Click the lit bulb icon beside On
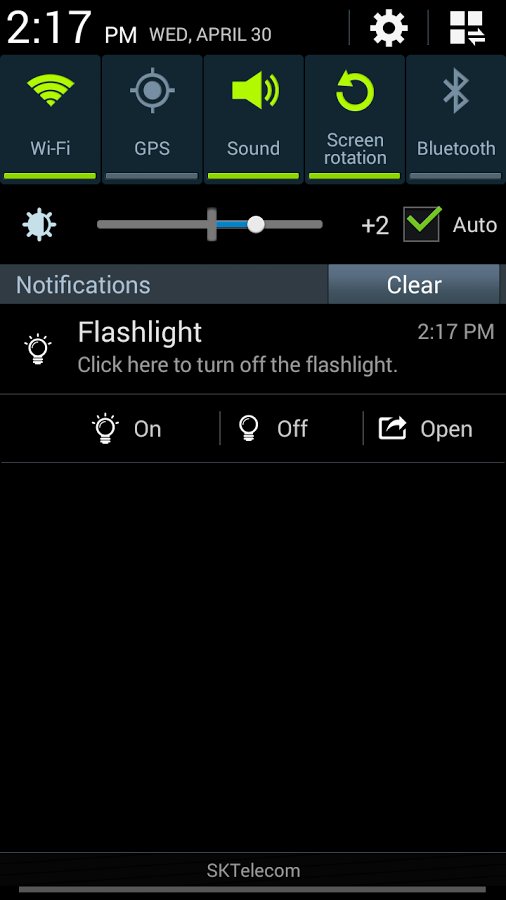Screen dimensions: 506x900 click(106, 429)
